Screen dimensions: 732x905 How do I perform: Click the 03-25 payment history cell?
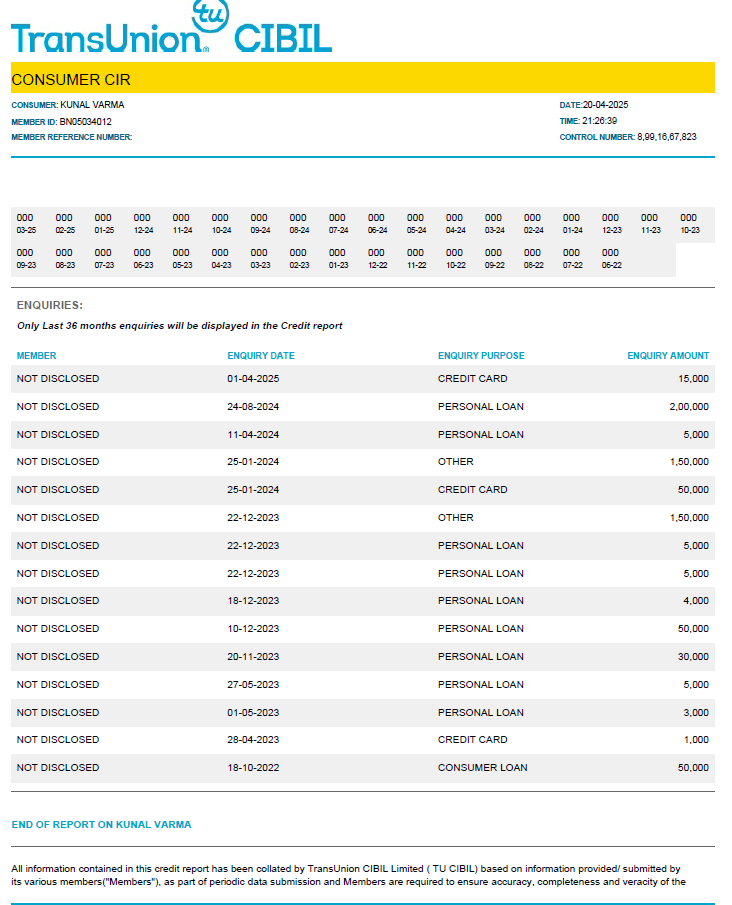[x=26, y=224]
